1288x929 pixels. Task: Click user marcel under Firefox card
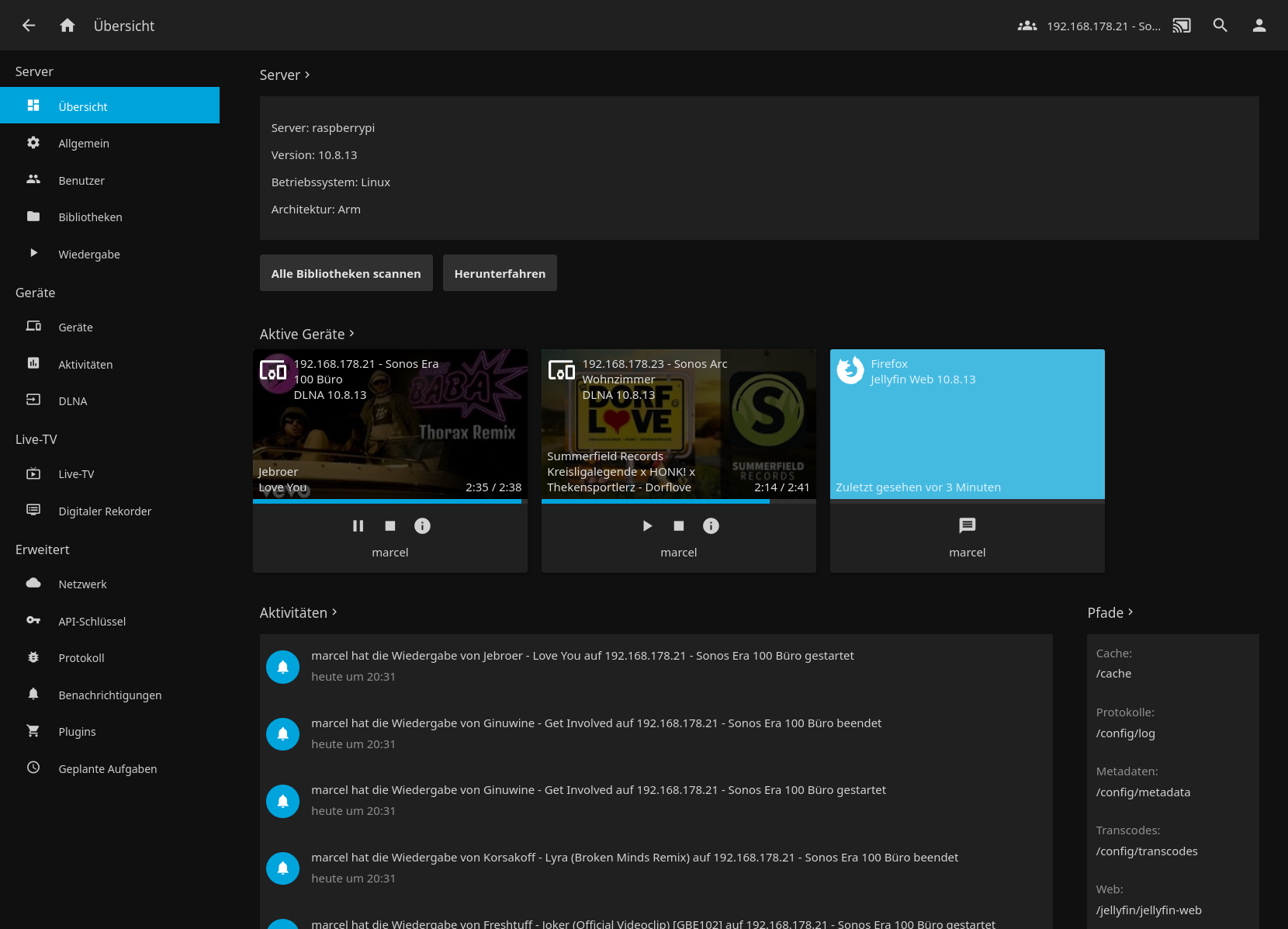[968, 553]
